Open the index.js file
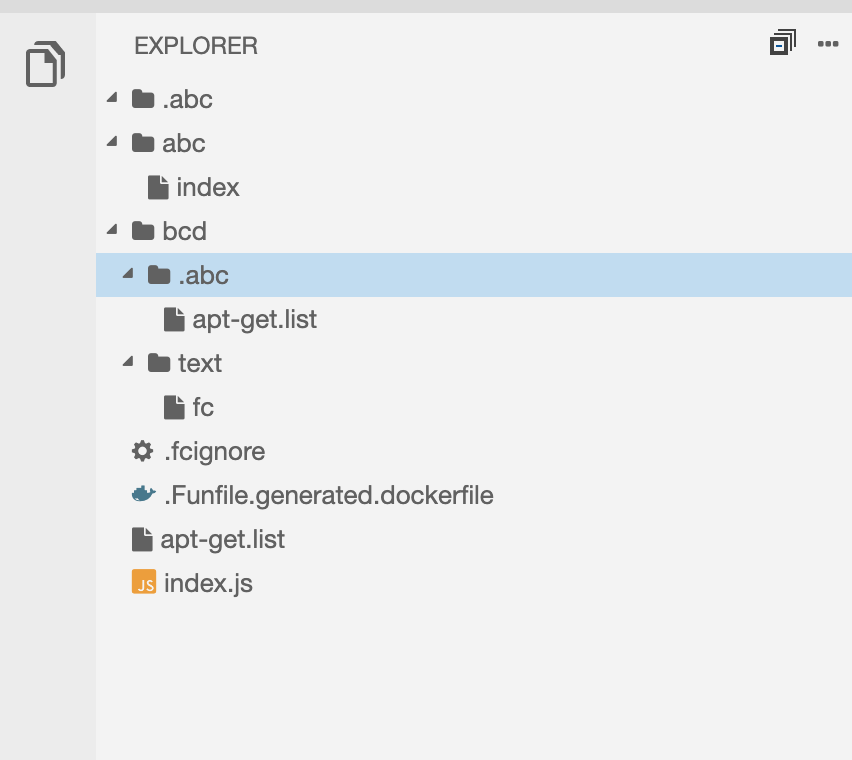 pyautogui.click(x=208, y=583)
